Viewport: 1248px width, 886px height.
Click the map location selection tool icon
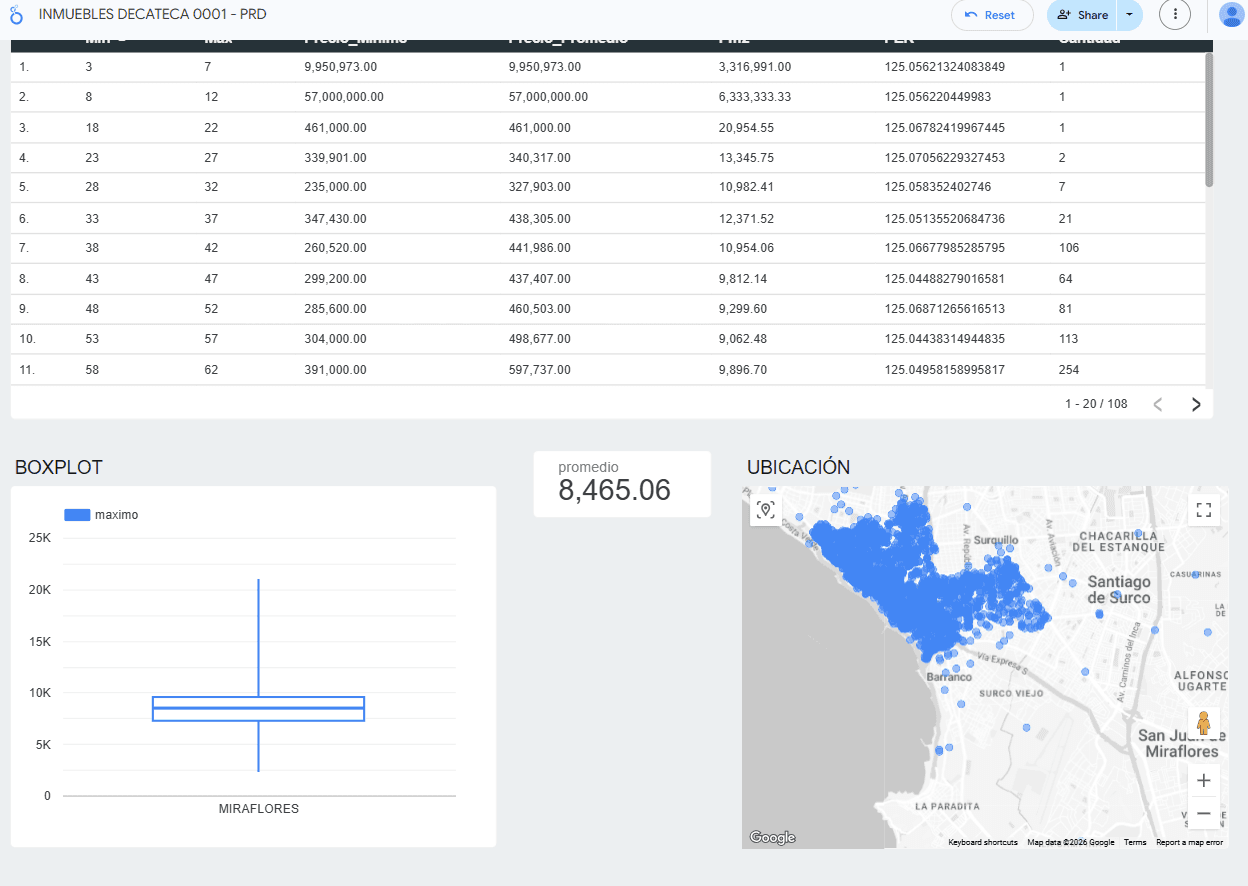click(x=766, y=510)
